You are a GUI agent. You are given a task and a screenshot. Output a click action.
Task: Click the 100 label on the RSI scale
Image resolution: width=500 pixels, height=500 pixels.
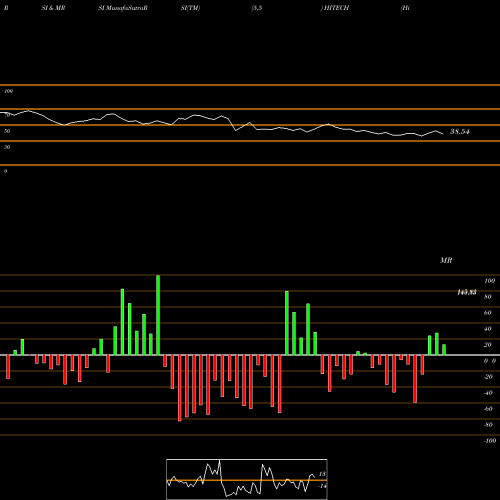coord(9,91)
